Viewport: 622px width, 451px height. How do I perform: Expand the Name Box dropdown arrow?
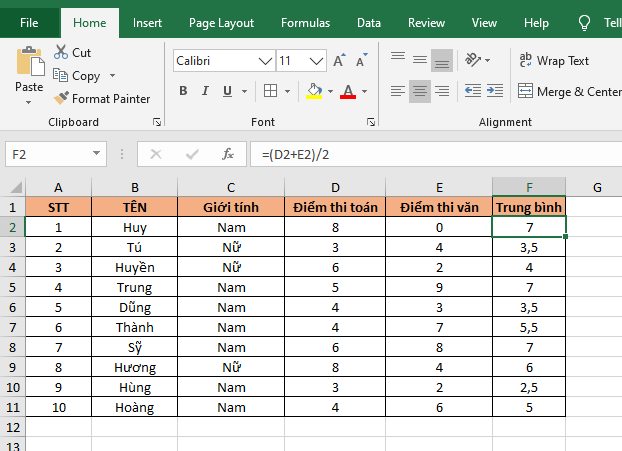click(97, 155)
